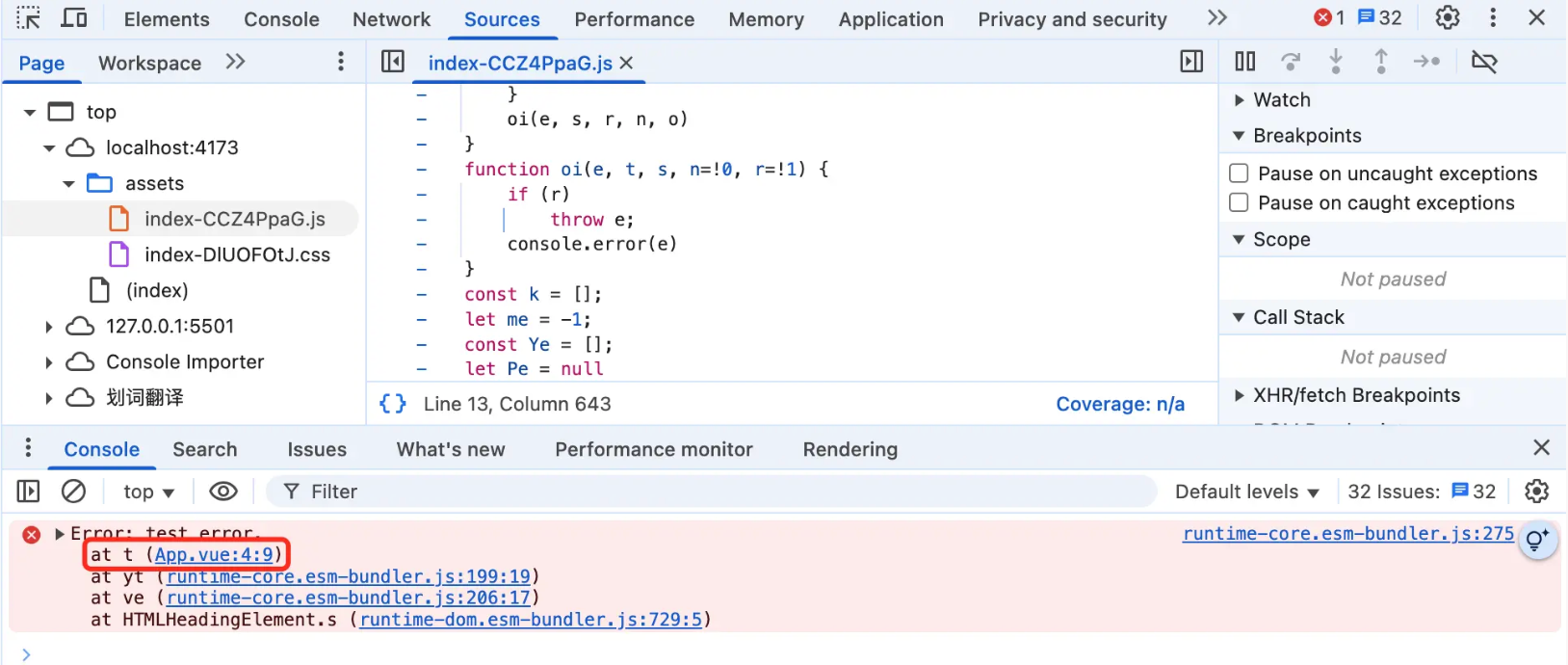The height and width of the screenshot is (665, 1568).
Task: Clear the console with the circle-slash icon
Action: 74,492
